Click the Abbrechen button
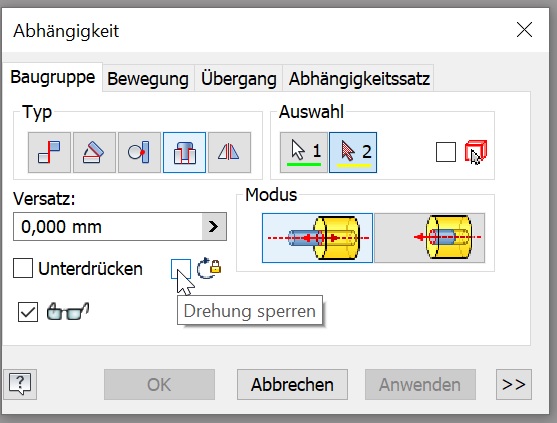The height and width of the screenshot is (423, 557). point(292,384)
